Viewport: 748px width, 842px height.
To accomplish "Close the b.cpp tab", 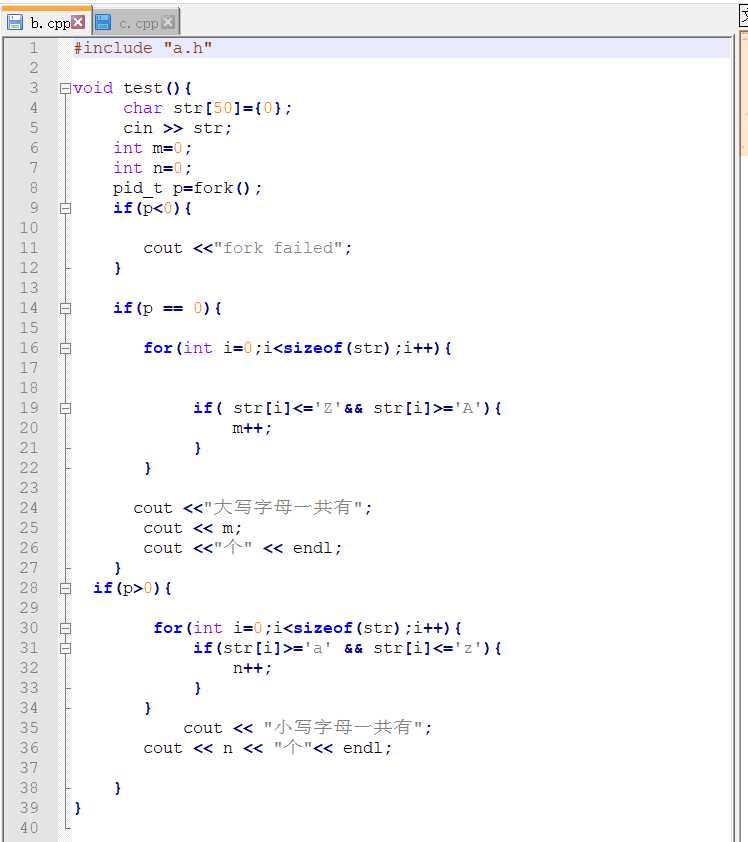I will (x=78, y=22).
